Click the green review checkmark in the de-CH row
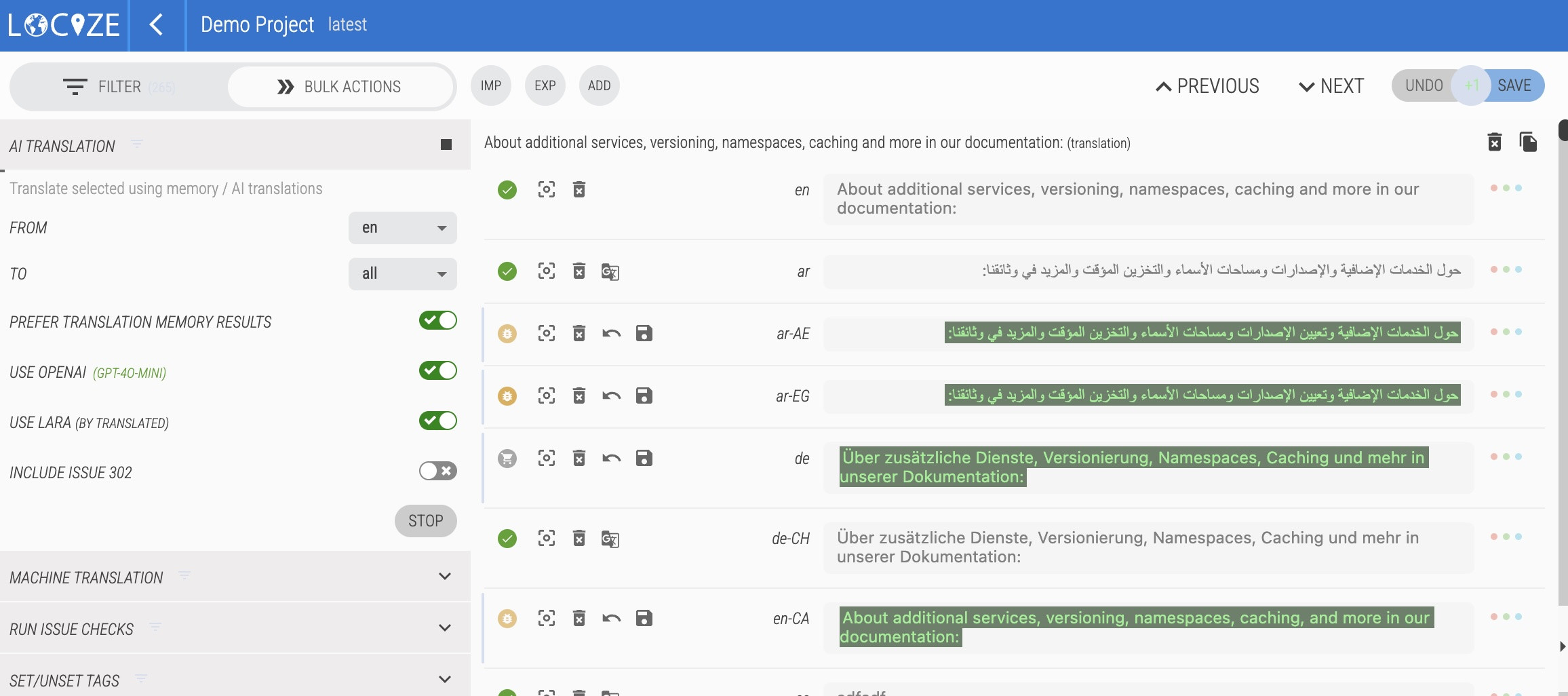1568x696 pixels. [507, 539]
